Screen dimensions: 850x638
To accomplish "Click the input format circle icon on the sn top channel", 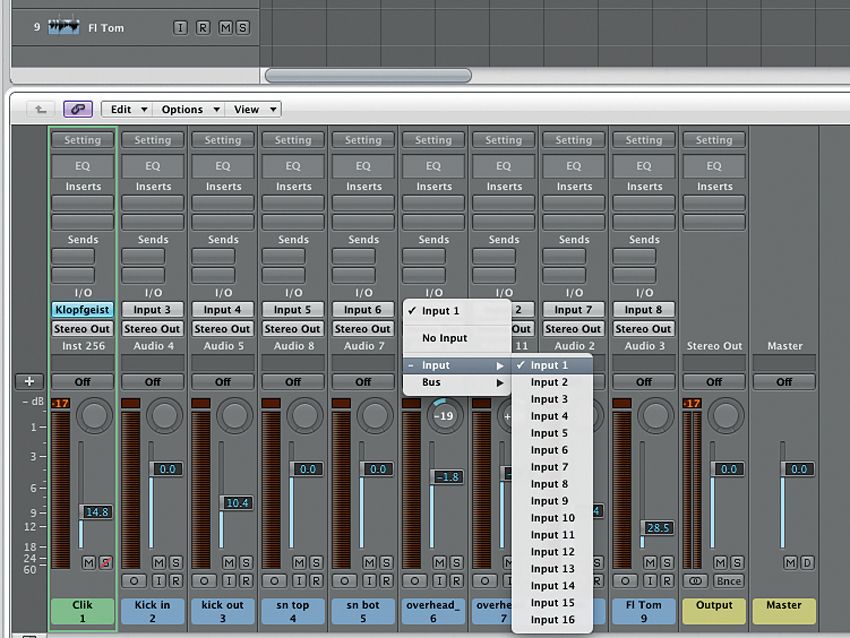I will [273, 582].
